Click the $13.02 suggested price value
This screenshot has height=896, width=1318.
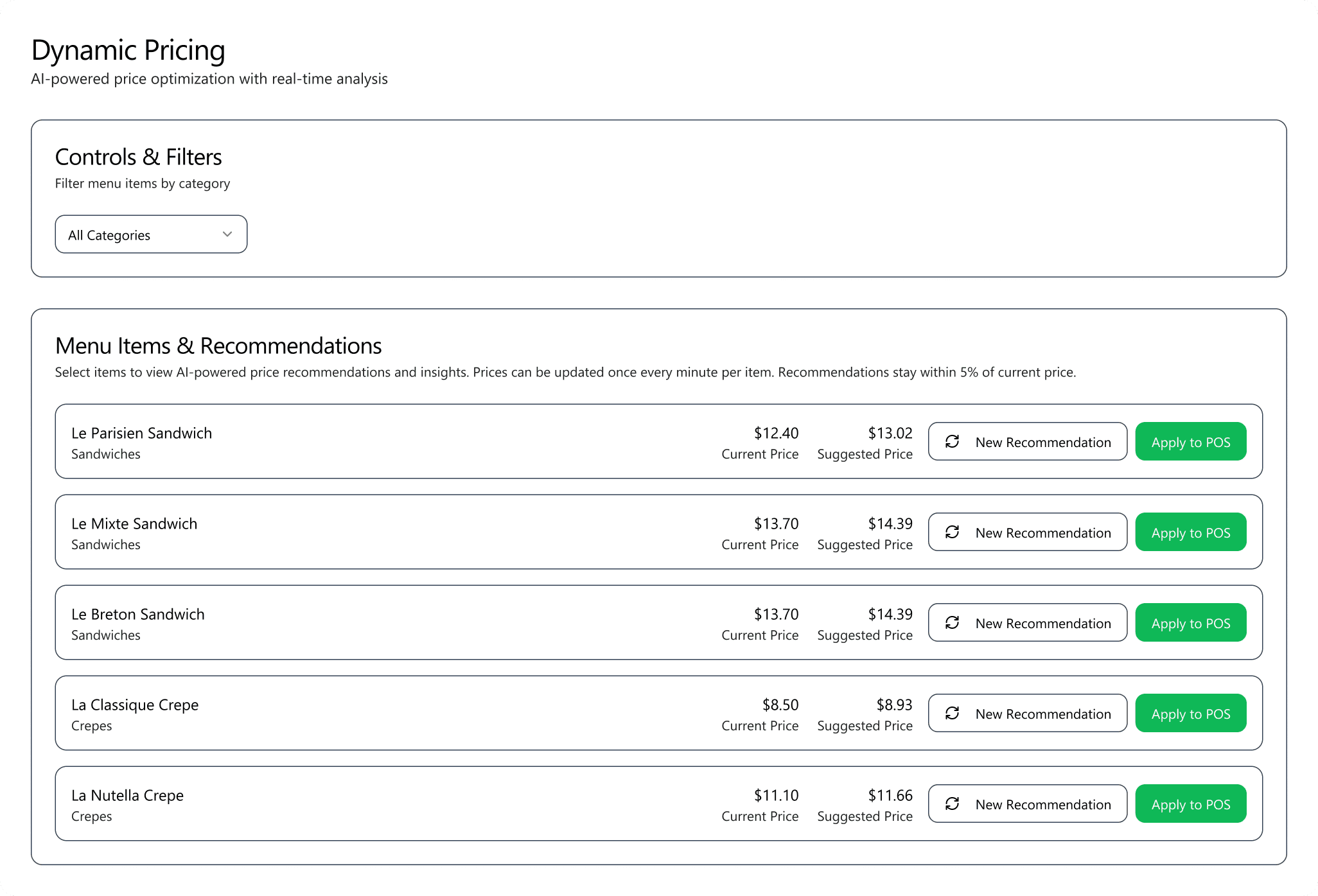pyautogui.click(x=890, y=433)
